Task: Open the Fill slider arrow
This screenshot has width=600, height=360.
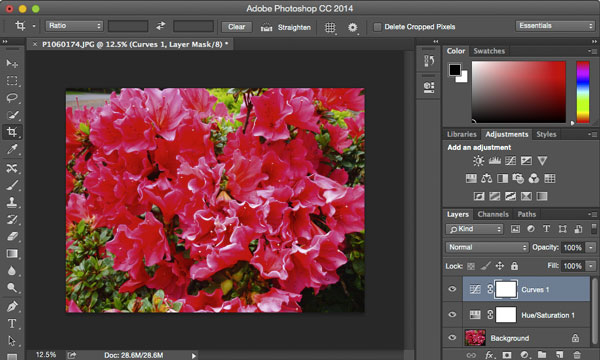Action: pos(591,266)
